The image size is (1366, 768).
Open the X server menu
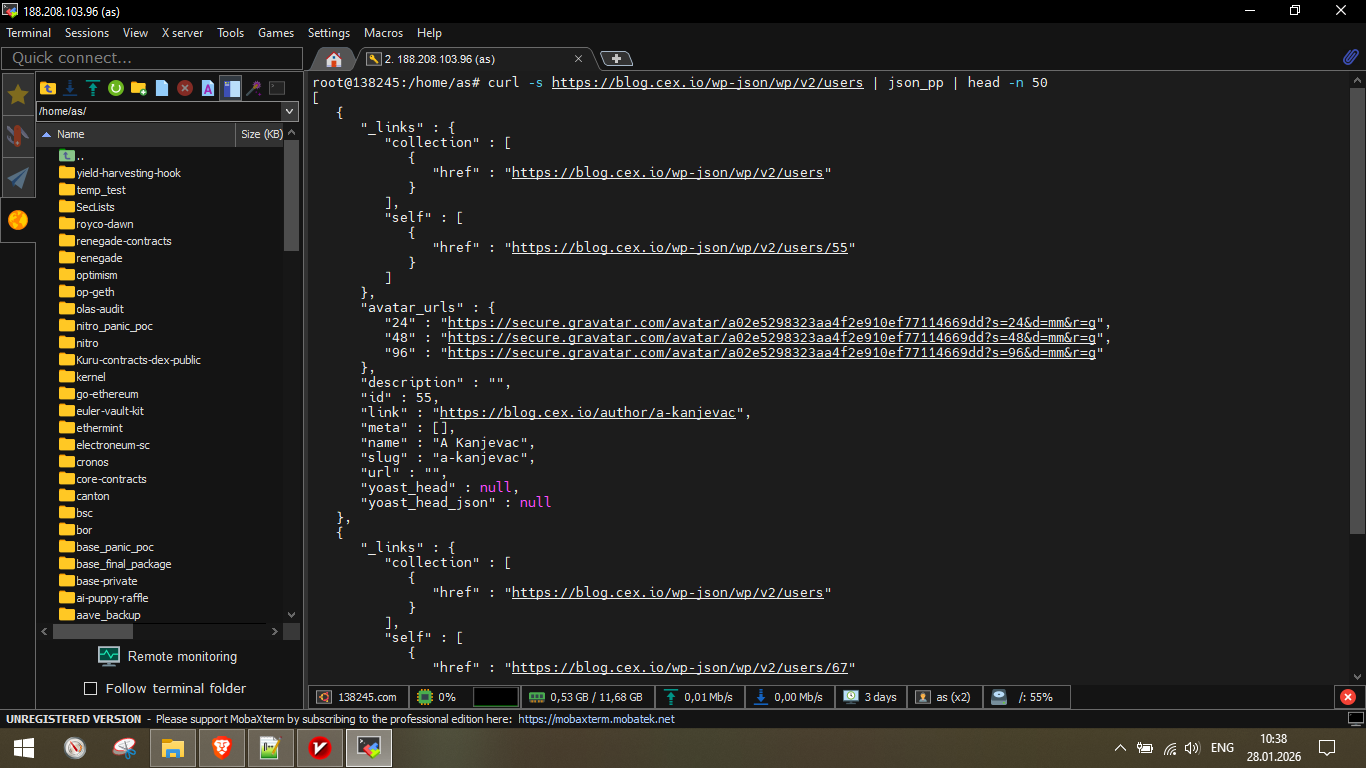[x=182, y=33]
